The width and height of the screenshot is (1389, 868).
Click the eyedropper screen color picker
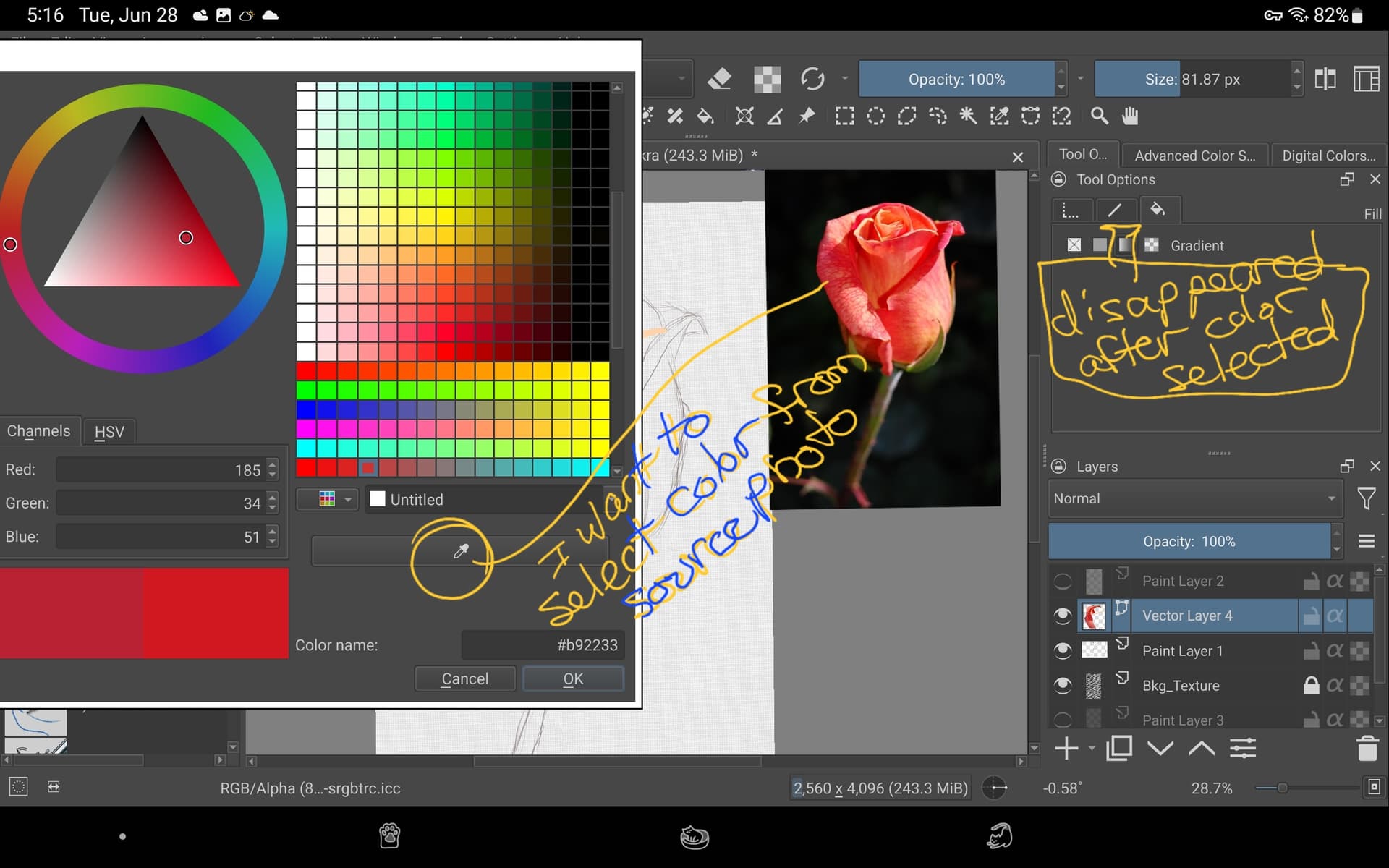460,552
